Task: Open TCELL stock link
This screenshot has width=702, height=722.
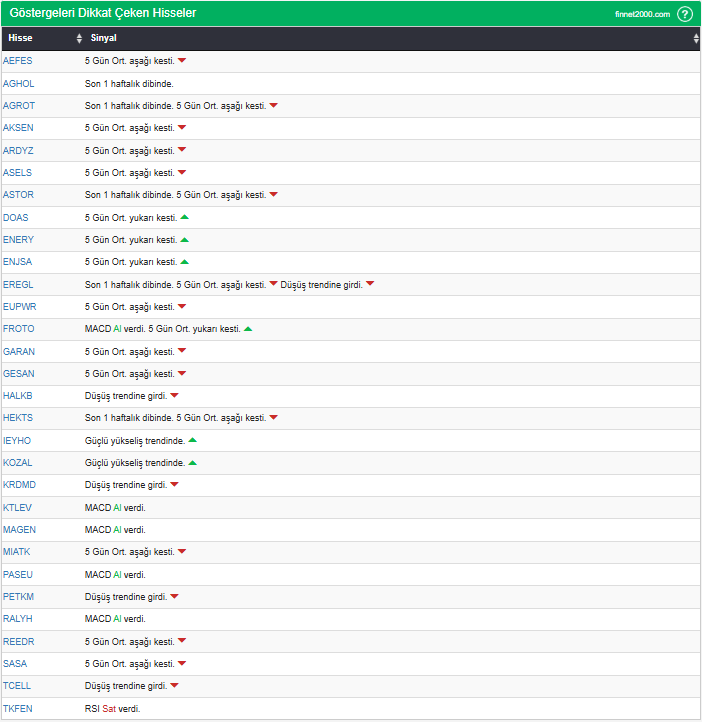Action: click(17, 686)
